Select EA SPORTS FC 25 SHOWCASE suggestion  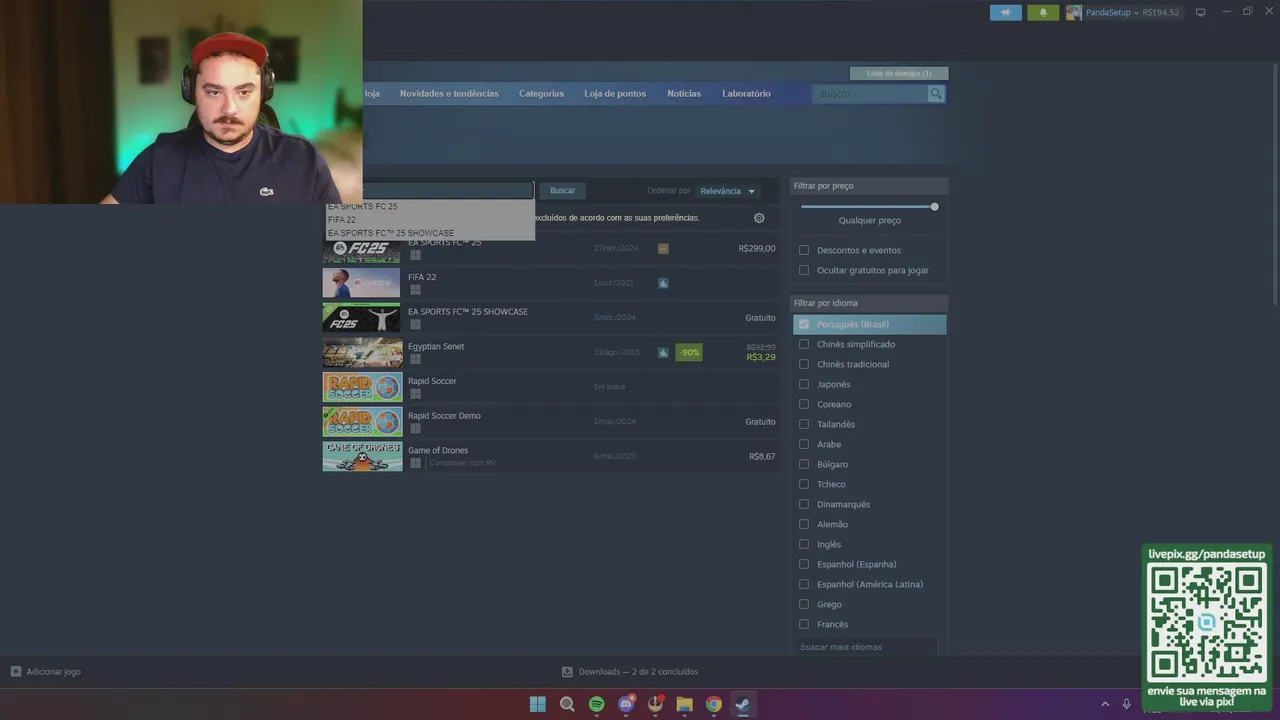pos(430,233)
